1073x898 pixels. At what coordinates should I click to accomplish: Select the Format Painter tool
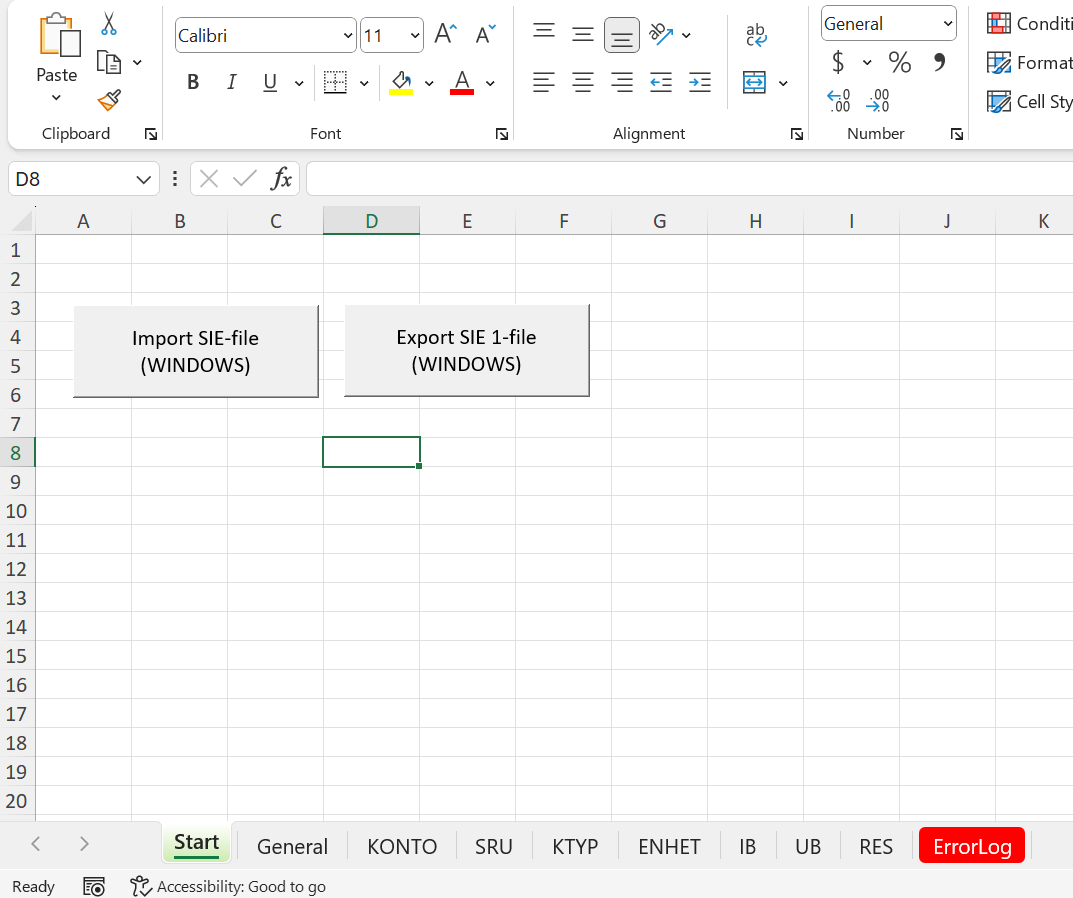pos(108,100)
